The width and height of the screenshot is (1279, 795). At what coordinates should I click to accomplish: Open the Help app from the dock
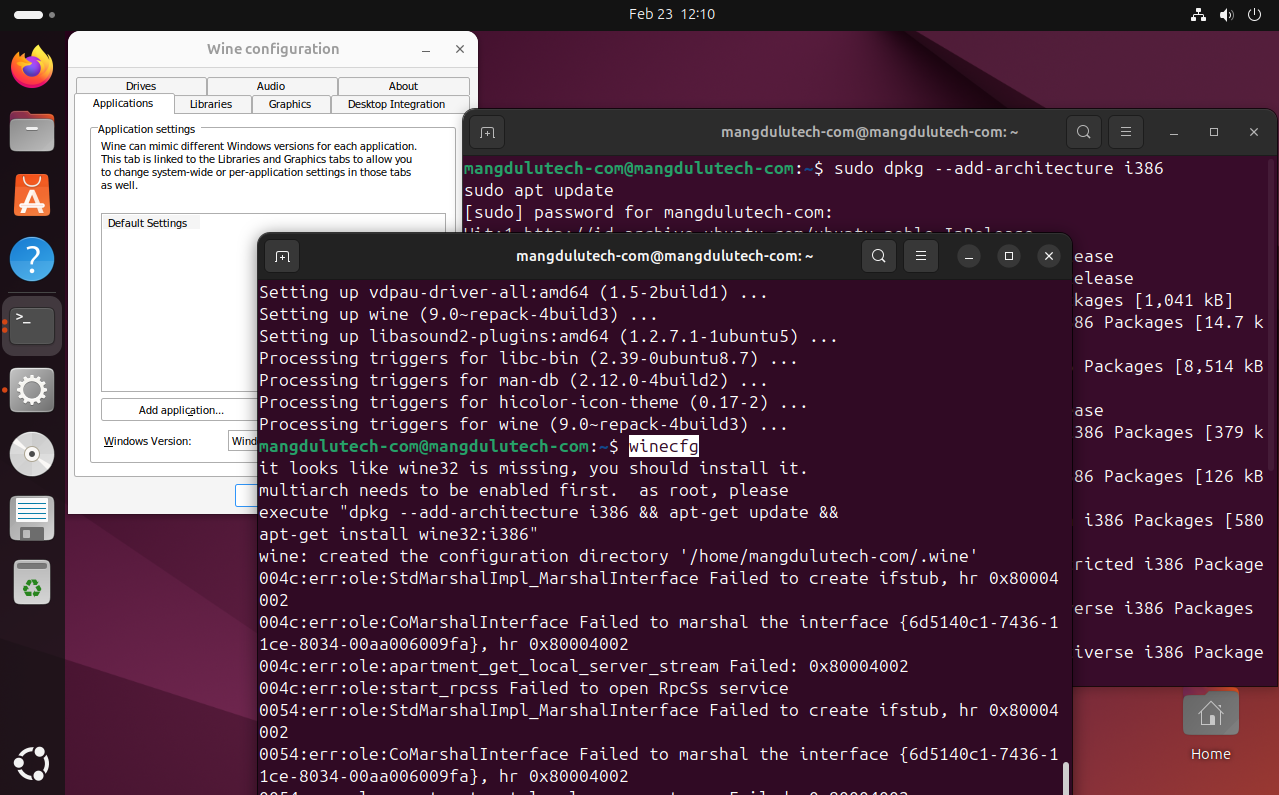pyautogui.click(x=31, y=258)
